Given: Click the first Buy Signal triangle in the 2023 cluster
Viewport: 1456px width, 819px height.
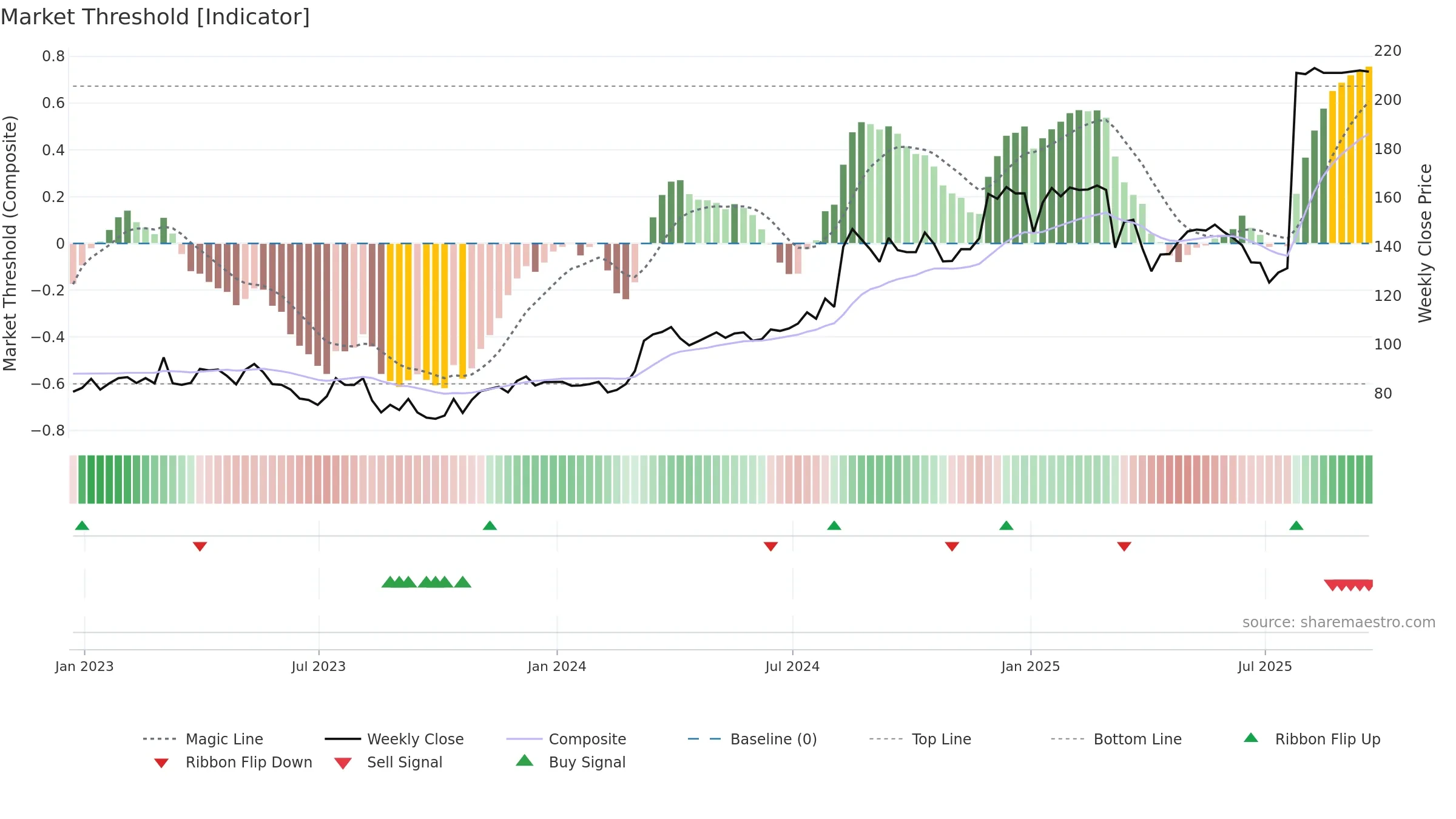Looking at the screenshot, I should pos(390,582).
